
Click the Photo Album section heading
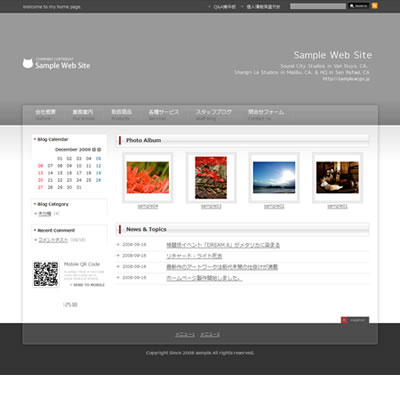[144, 140]
